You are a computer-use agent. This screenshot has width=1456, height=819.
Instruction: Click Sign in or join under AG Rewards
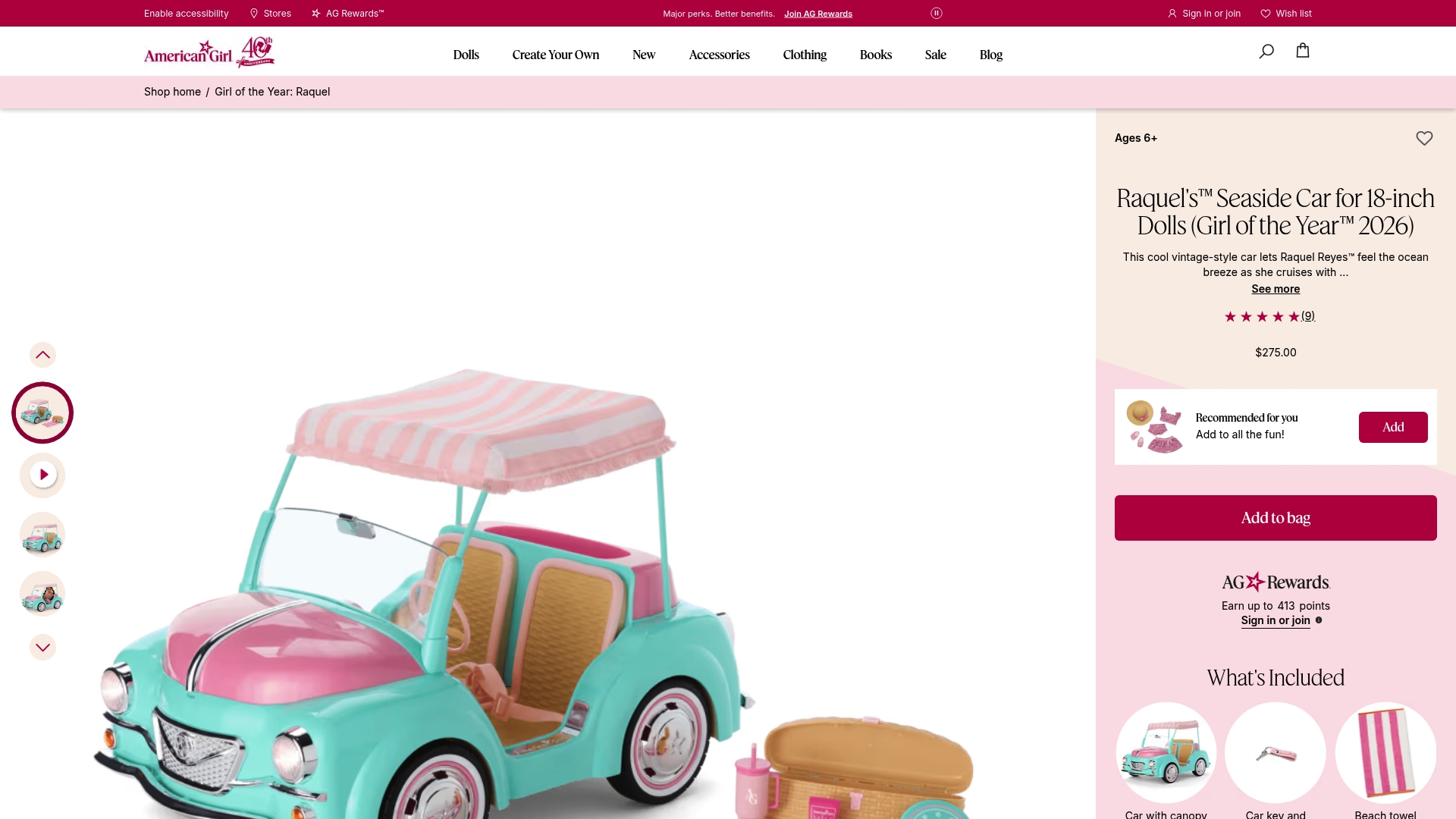[1276, 620]
